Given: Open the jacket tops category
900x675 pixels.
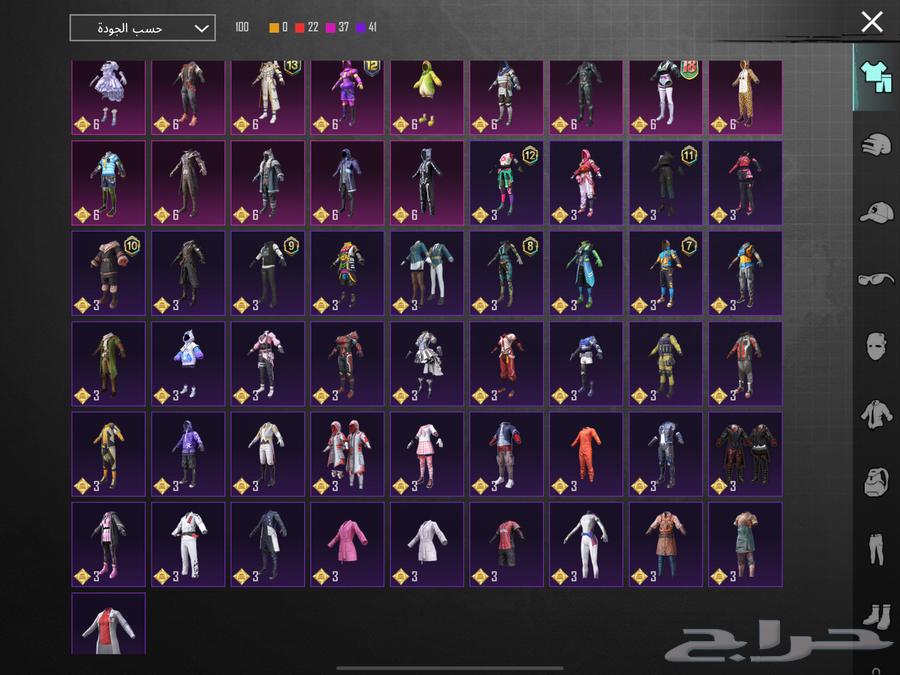Looking at the screenshot, I should pos(876,413).
